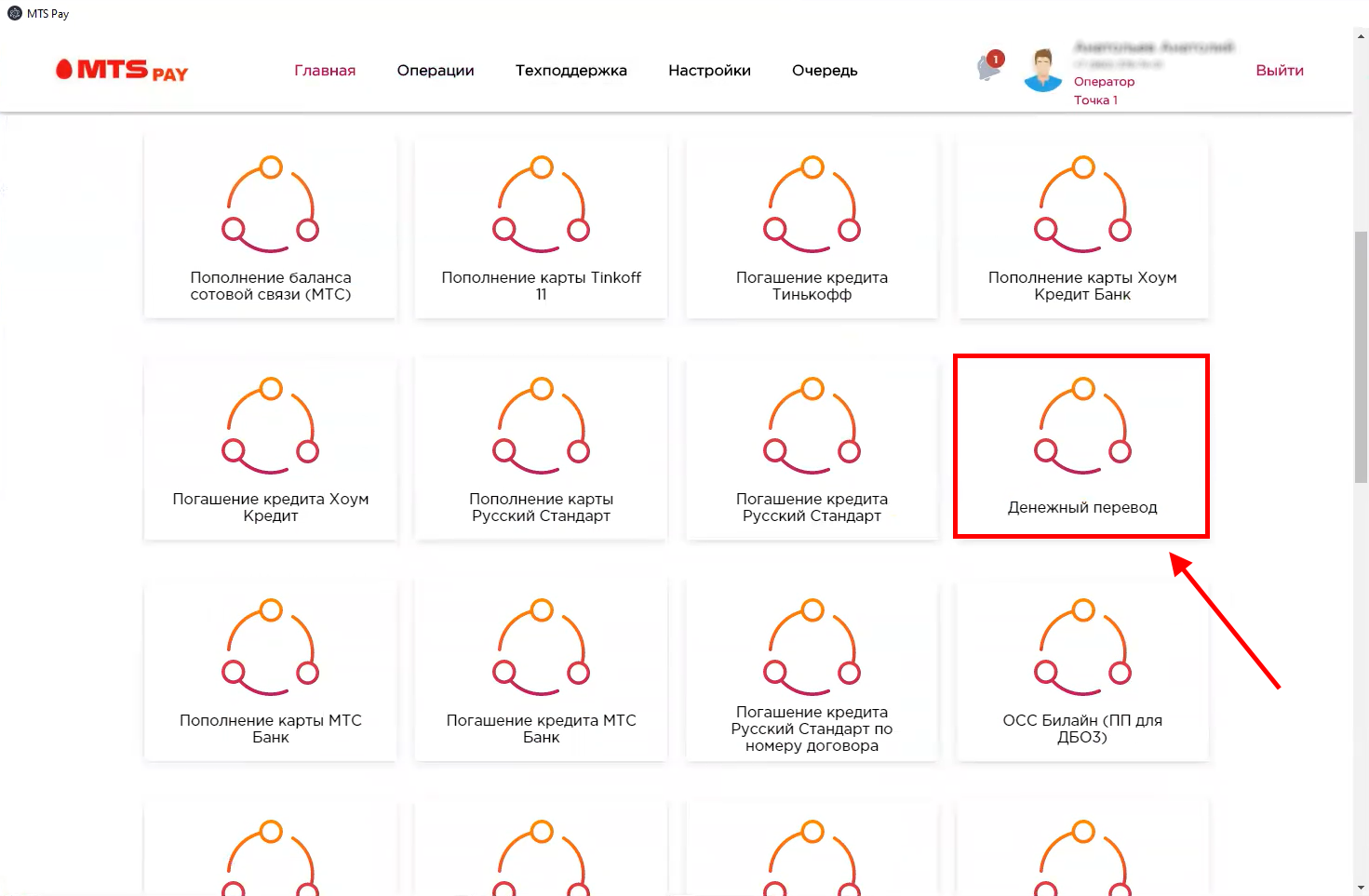Click the Выйти logout link
Screen dimensions: 1369x896
point(1280,71)
